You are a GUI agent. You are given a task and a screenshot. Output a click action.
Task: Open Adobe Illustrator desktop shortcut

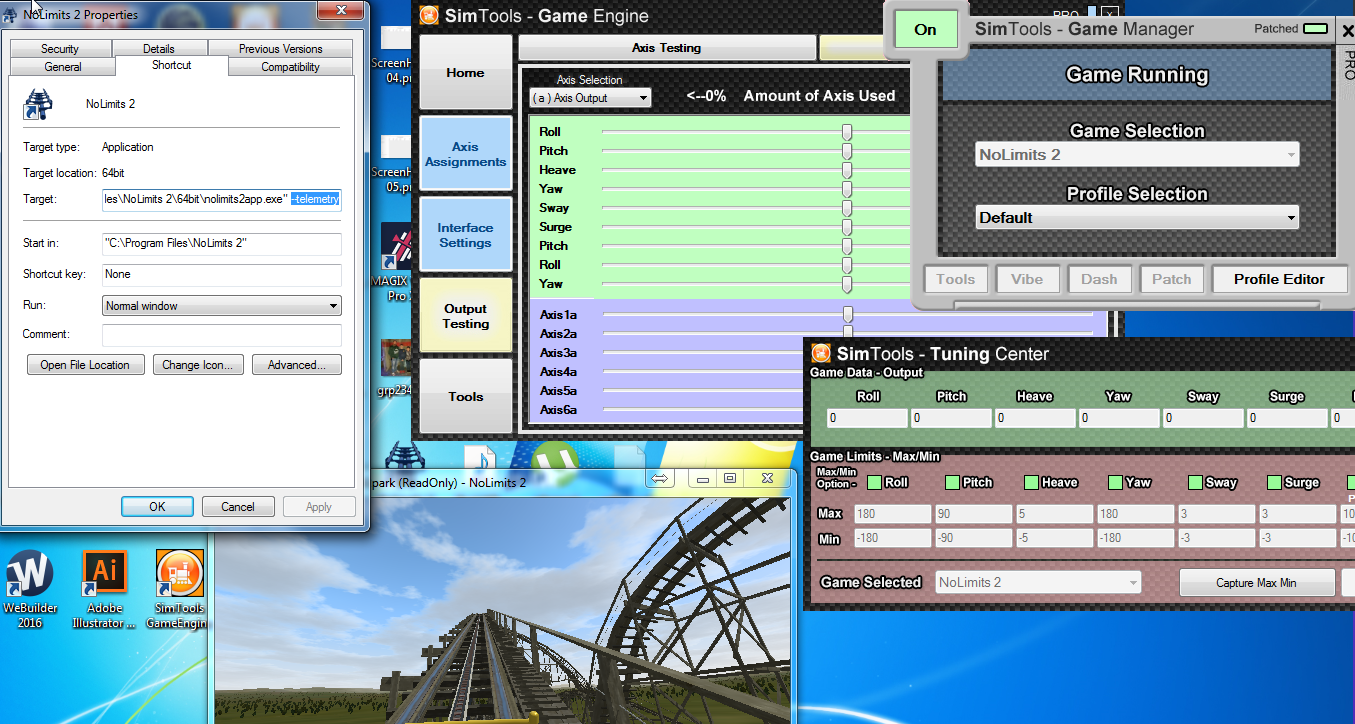[104, 589]
